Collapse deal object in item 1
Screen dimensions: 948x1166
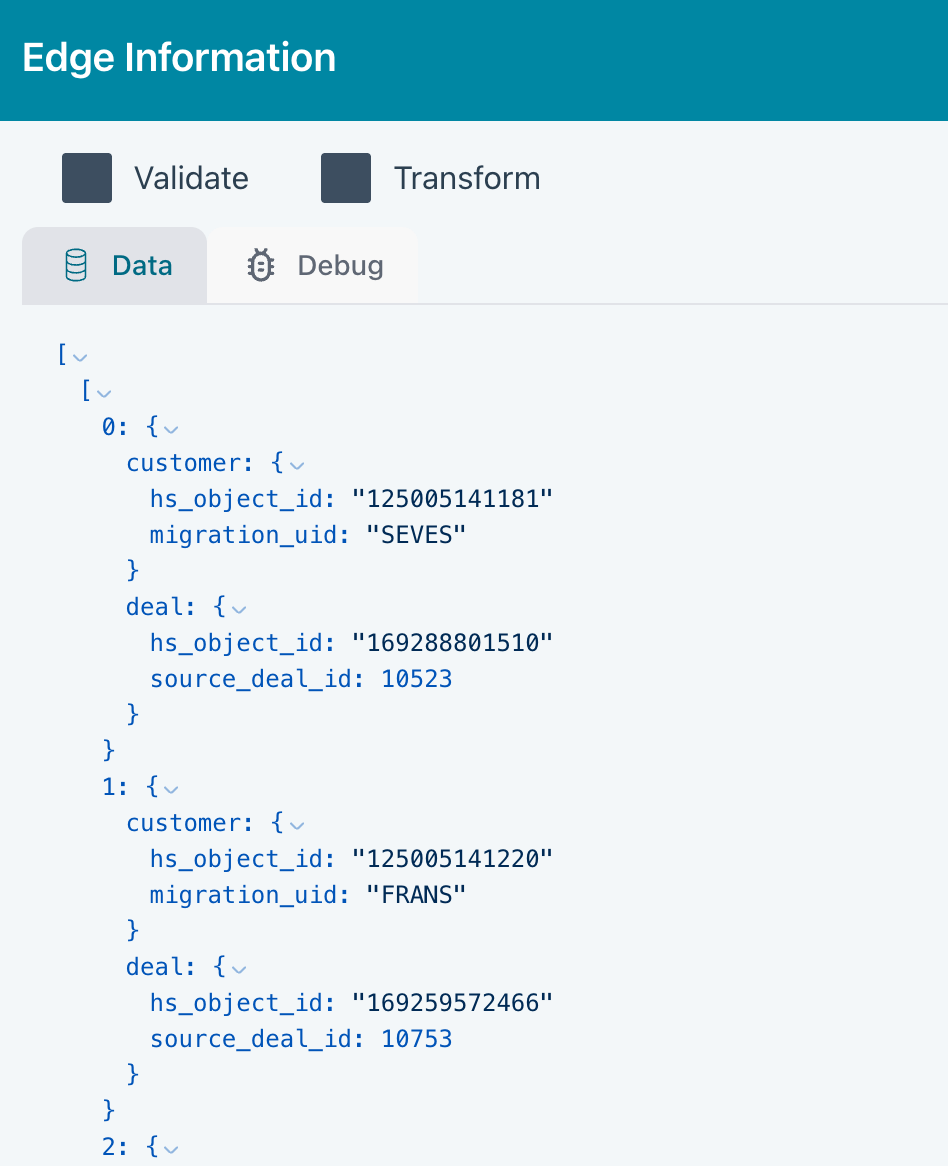tap(239, 967)
